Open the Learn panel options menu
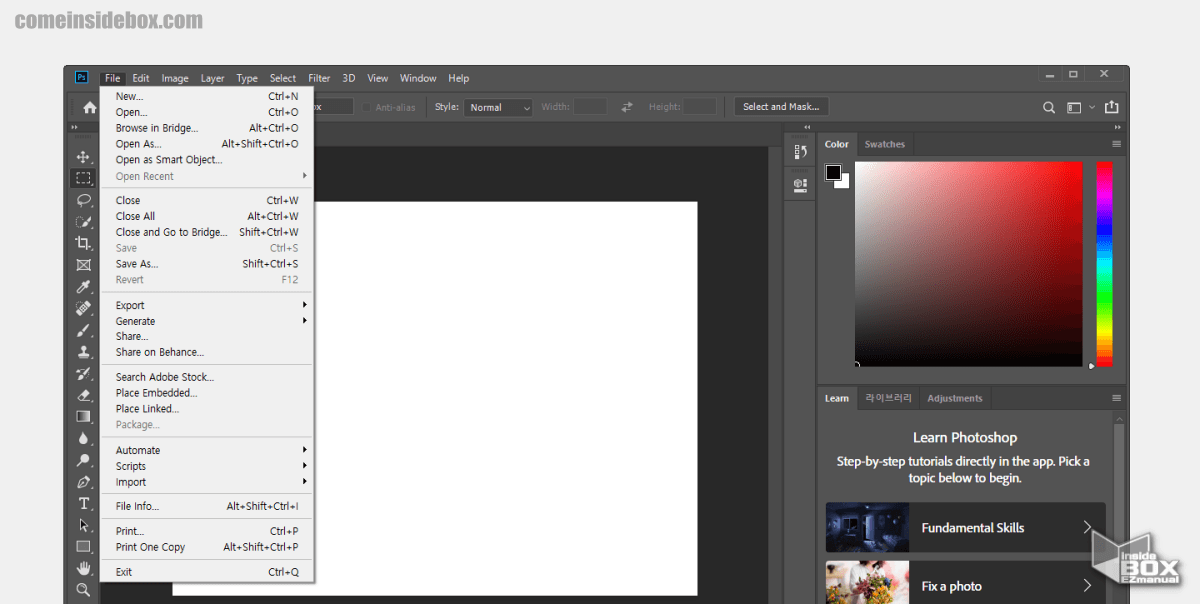 click(x=1117, y=398)
